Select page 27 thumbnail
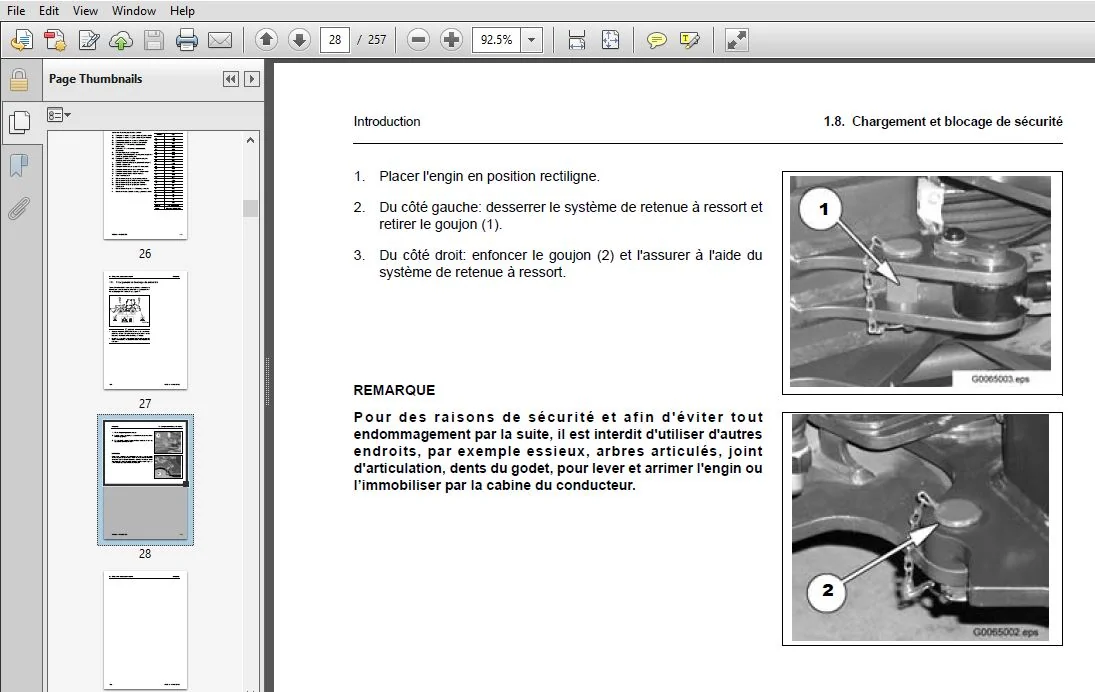 coord(145,330)
